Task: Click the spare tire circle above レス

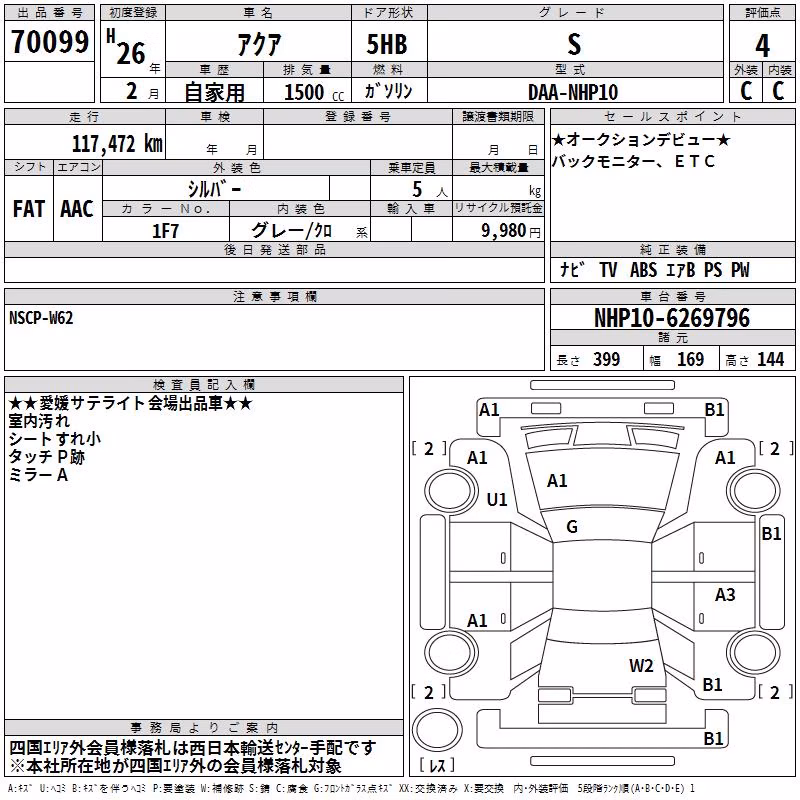Action: (x=437, y=729)
